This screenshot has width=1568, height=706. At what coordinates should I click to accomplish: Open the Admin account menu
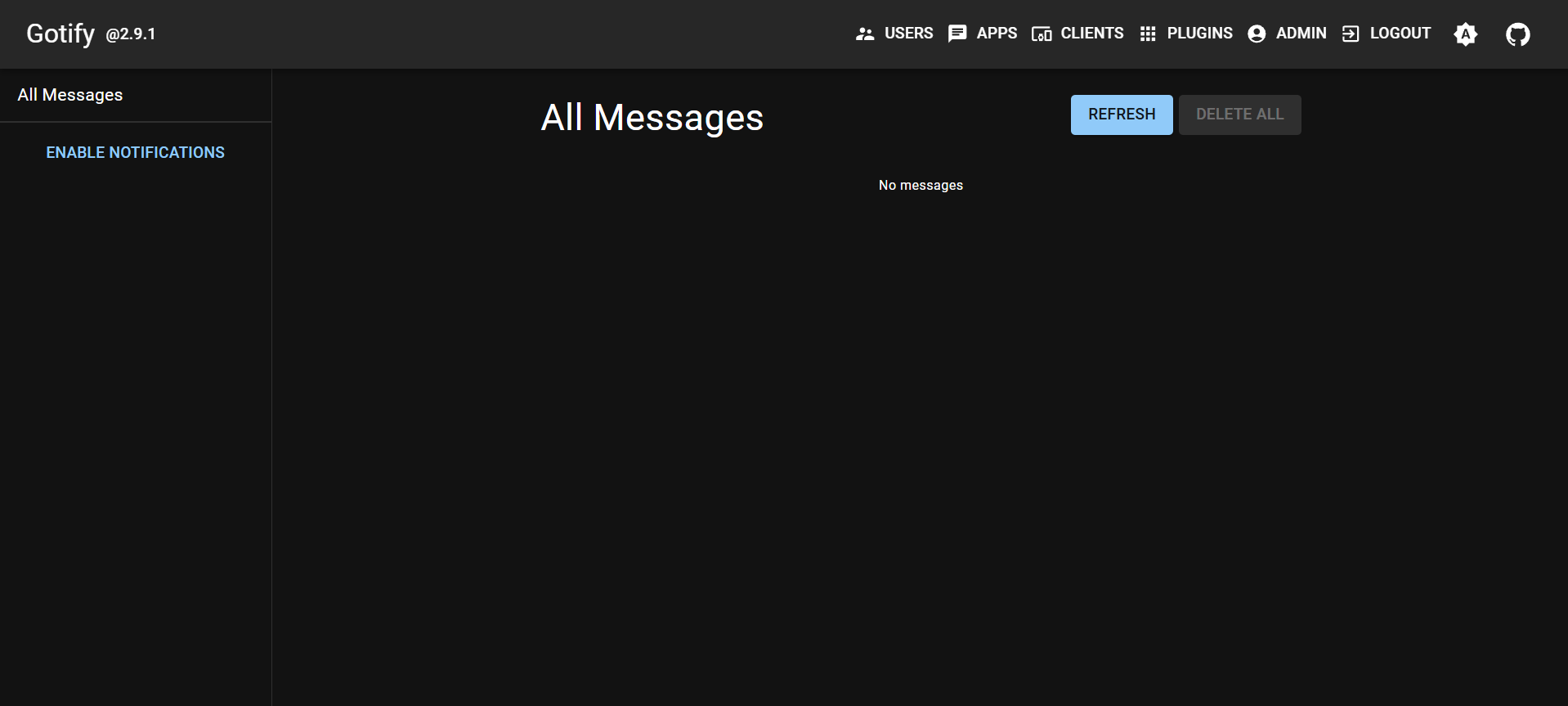tap(1288, 34)
